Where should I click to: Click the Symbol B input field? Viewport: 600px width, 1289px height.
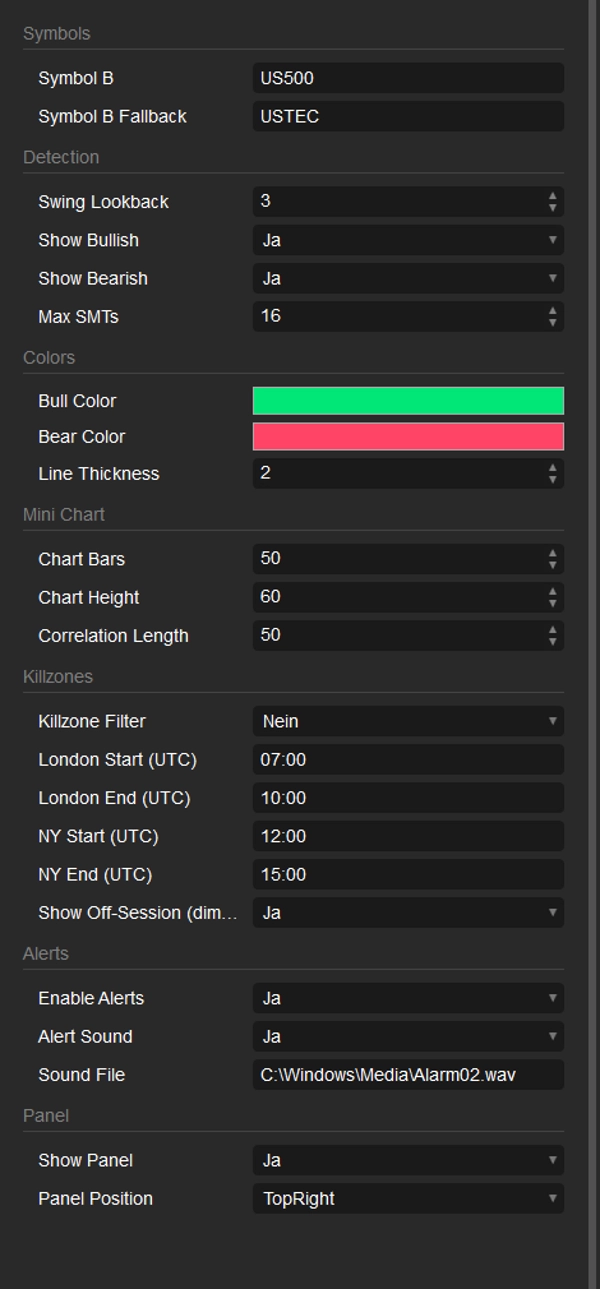pyautogui.click(x=407, y=78)
